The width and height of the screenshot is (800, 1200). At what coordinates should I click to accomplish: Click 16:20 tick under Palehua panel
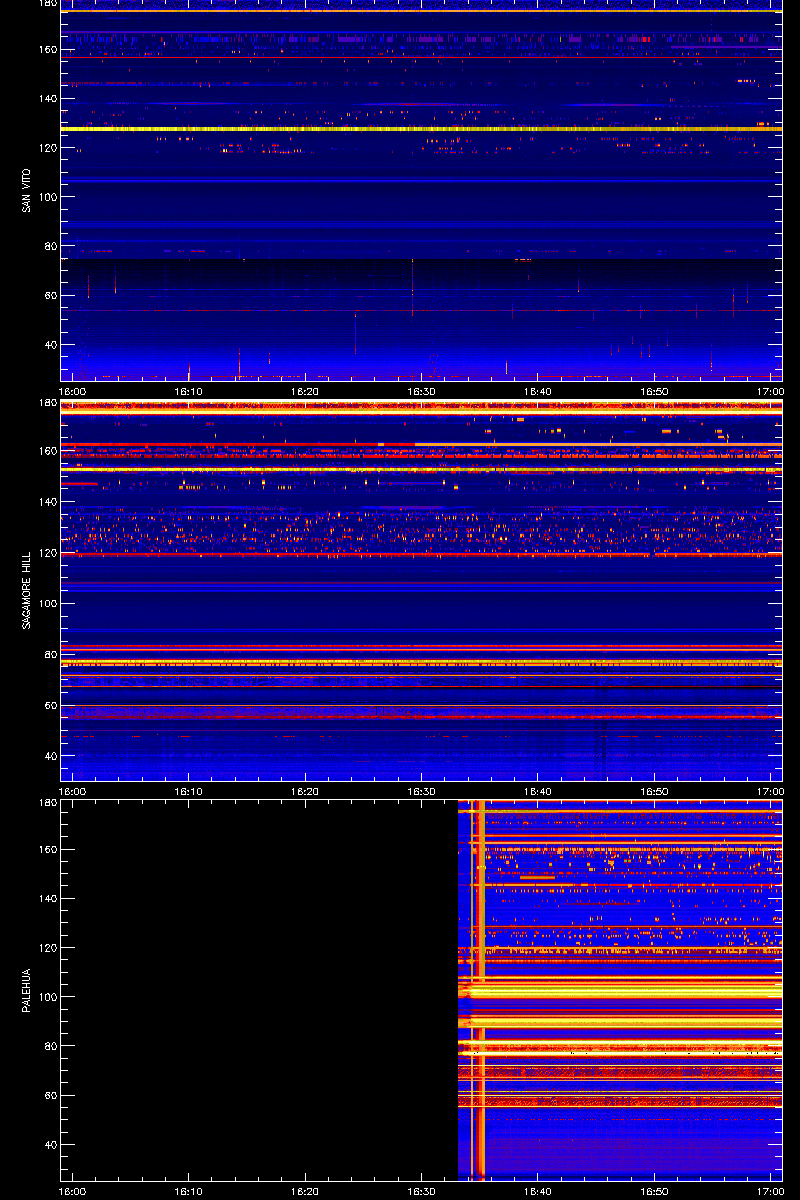(x=305, y=1192)
